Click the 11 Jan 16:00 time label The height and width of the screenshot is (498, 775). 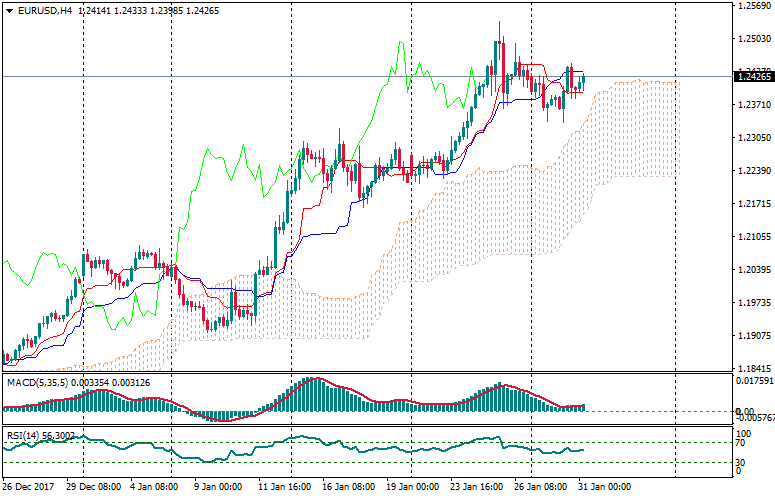click(286, 487)
